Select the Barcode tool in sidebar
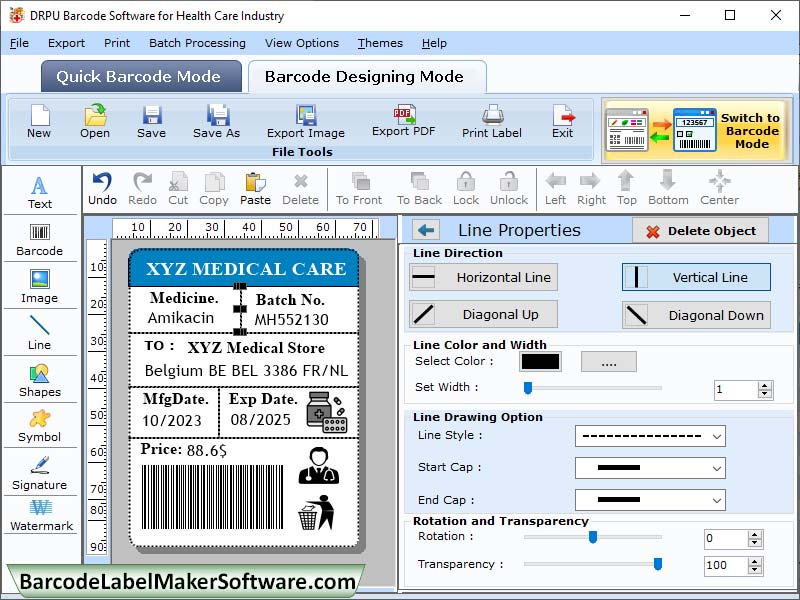This screenshot has width=800, height=600. [x=40, y=240]
